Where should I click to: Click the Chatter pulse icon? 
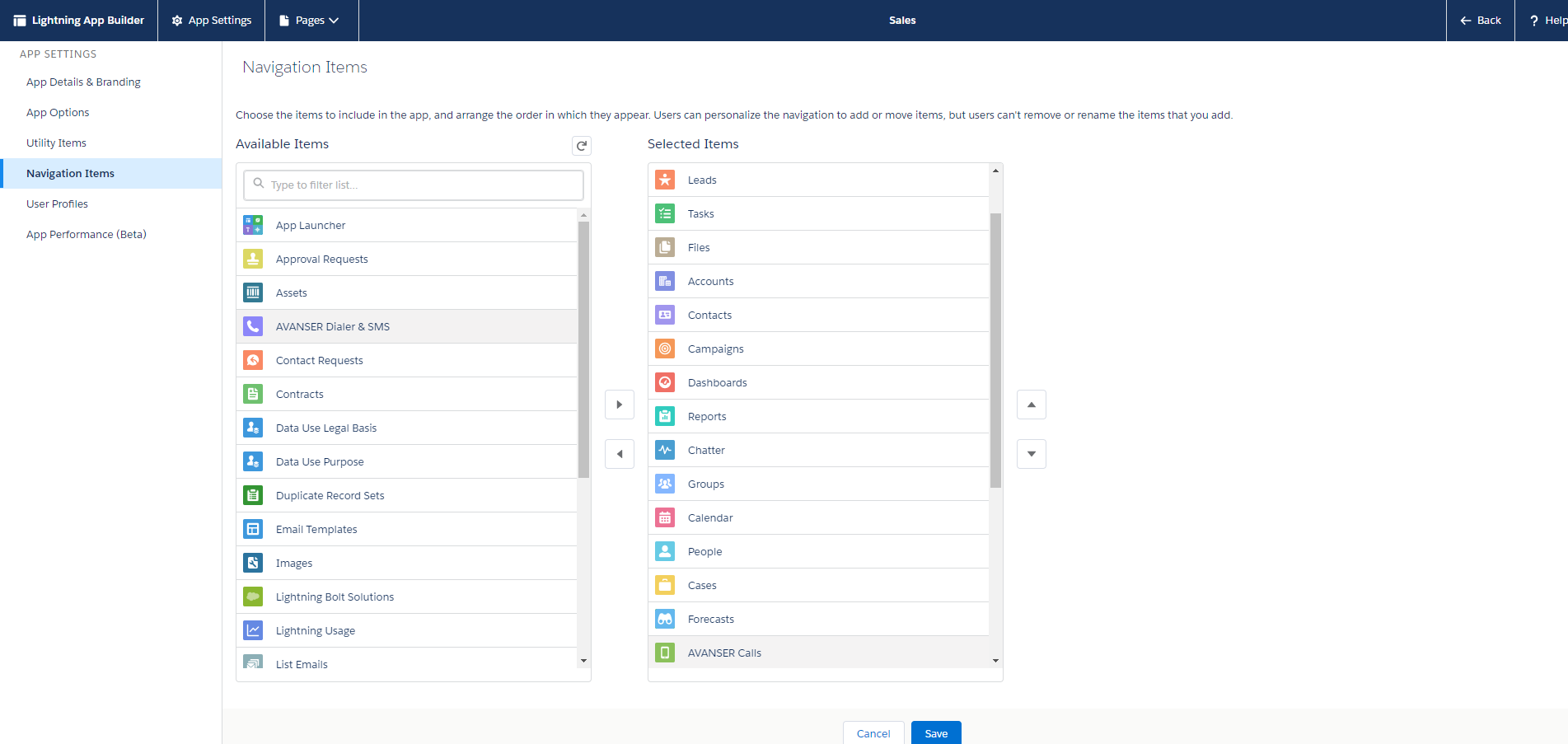tap(665, 450)
